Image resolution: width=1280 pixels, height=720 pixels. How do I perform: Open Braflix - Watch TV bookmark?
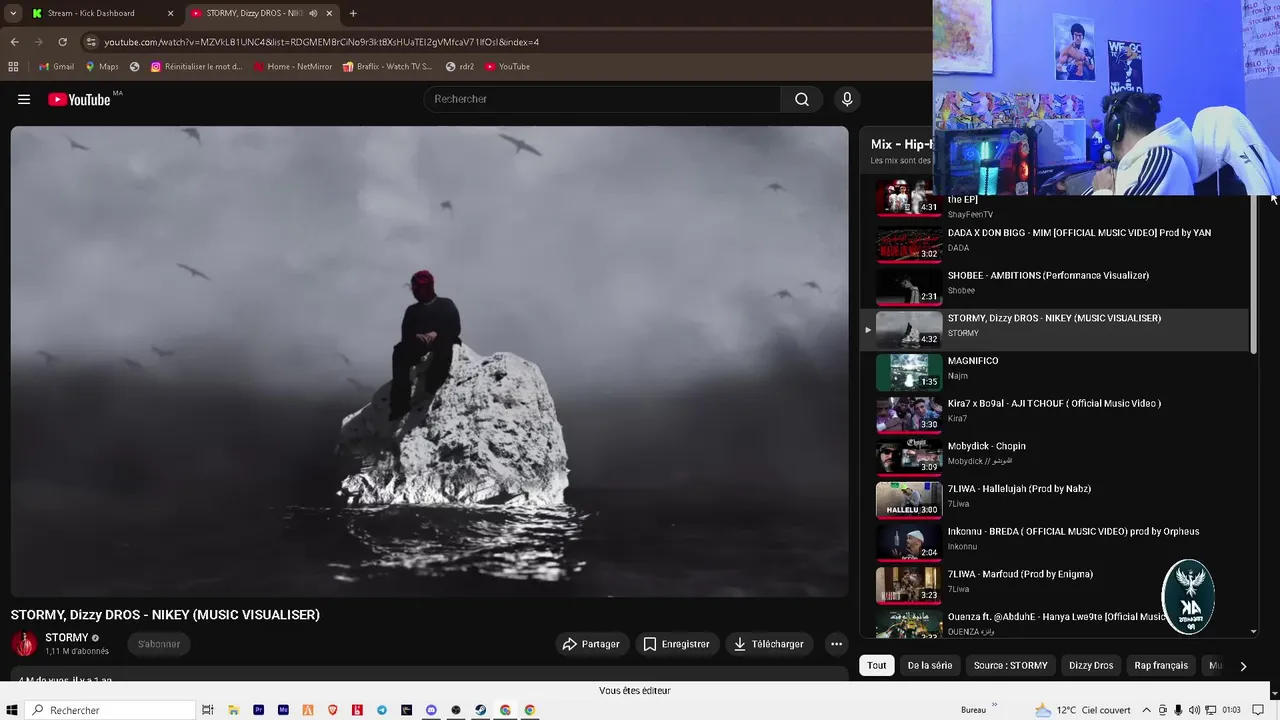tap(387, 67)
